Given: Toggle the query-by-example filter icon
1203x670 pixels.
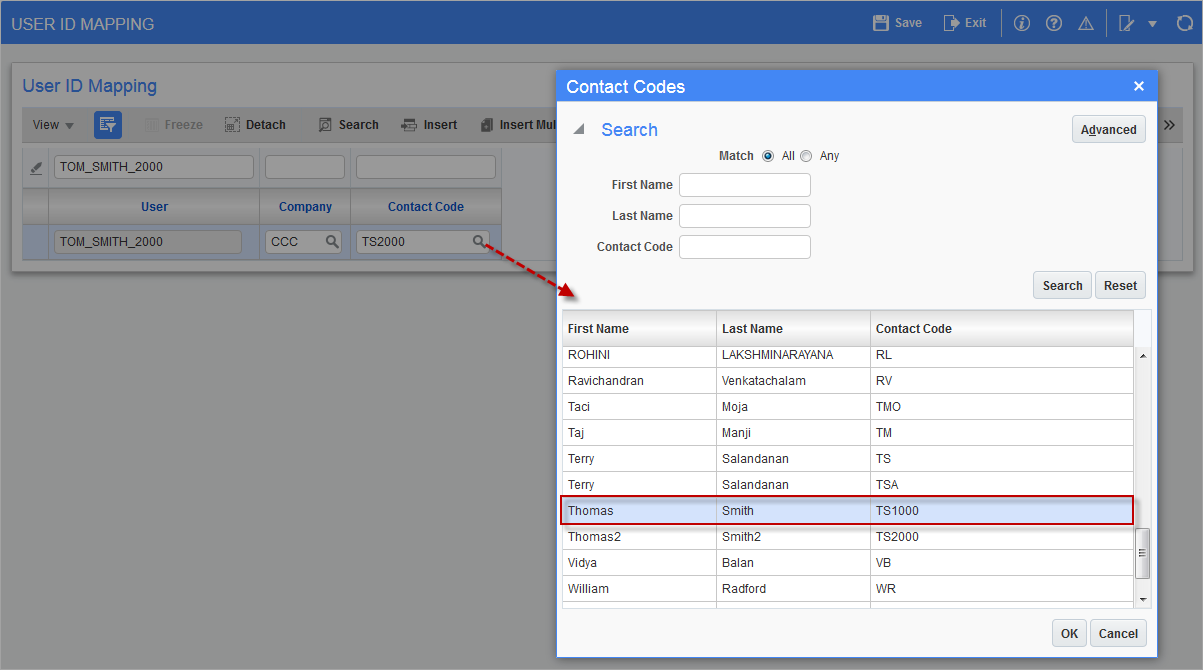Looking at the screenshot, I should click(x=107, y=125).
